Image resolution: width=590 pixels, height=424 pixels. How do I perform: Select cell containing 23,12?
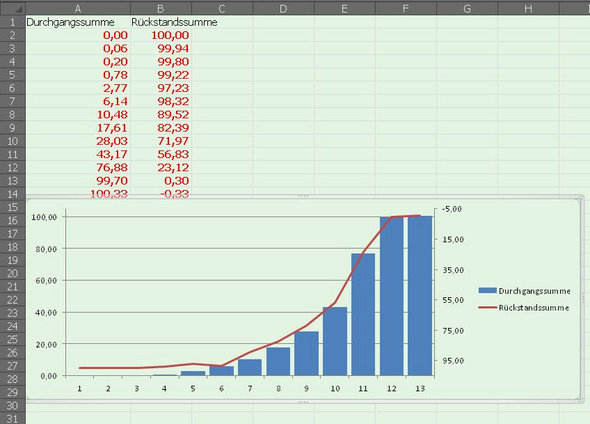click(161, 167)
